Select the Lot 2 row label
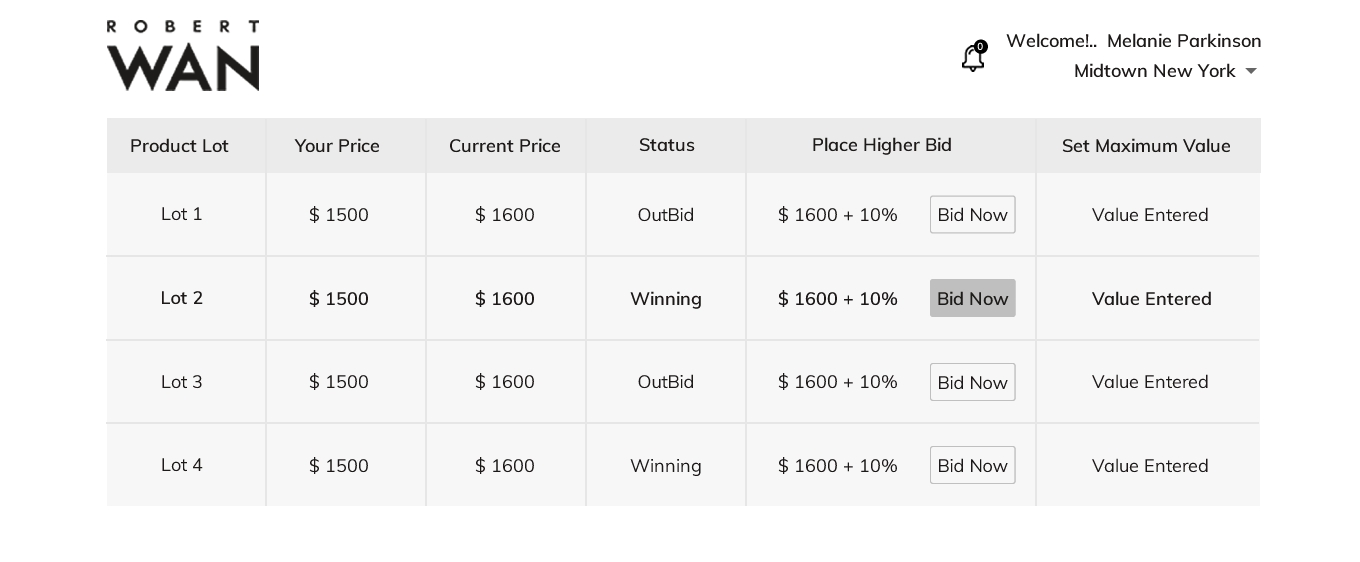Screen dimensions: 1360x562 pyautogui.click(x=182, y=298)
